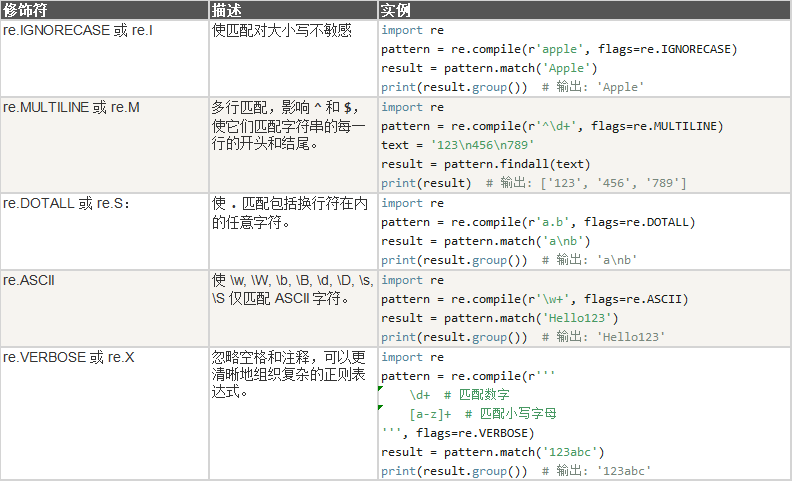This screenshot has height=481, width=792.
Task: Select the re.VERBOSE 或 re.X cell
Action: [105, 413]
